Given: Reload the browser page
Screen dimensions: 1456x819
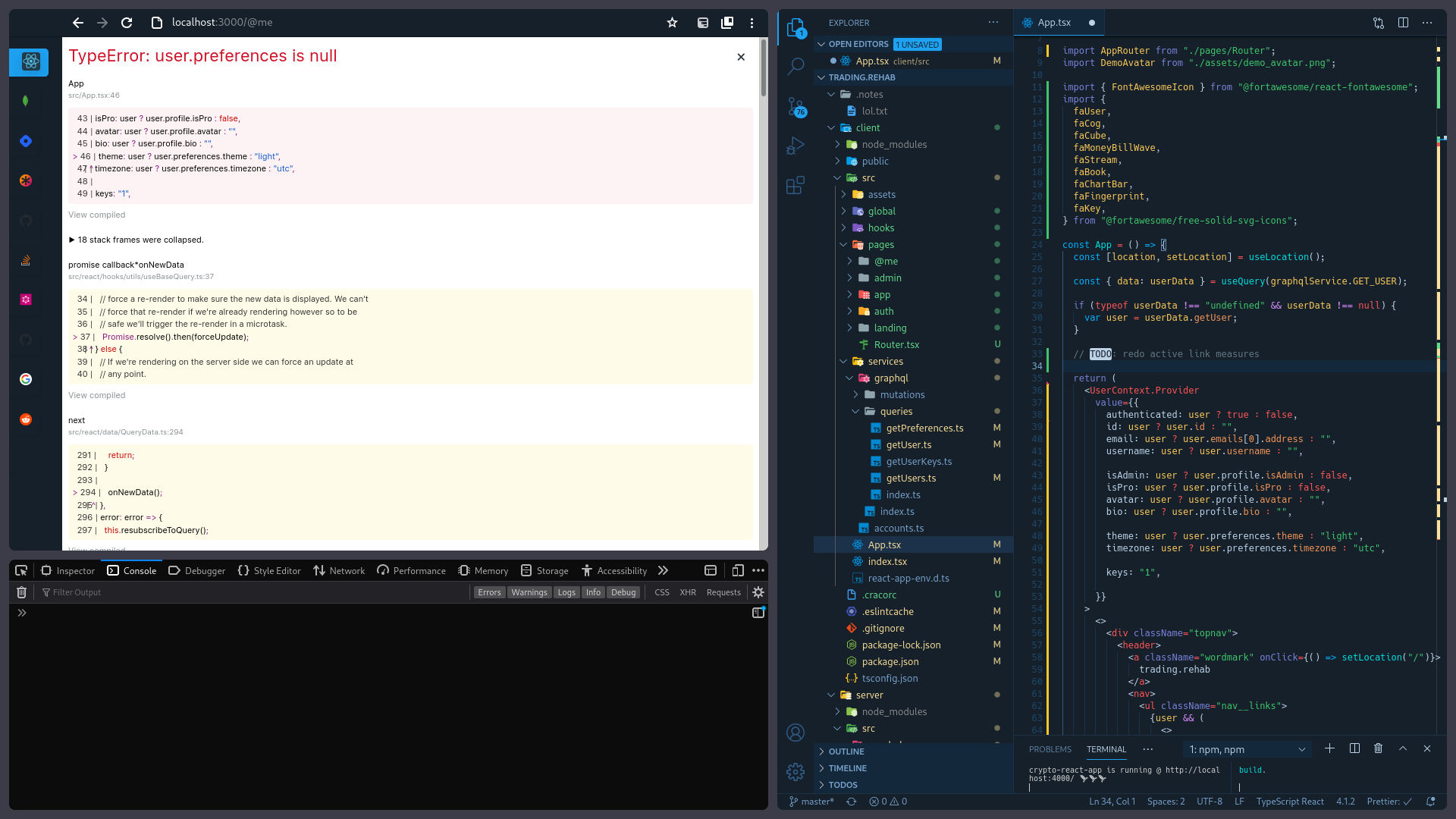Looking at the screenshot, I should [127, 23].
